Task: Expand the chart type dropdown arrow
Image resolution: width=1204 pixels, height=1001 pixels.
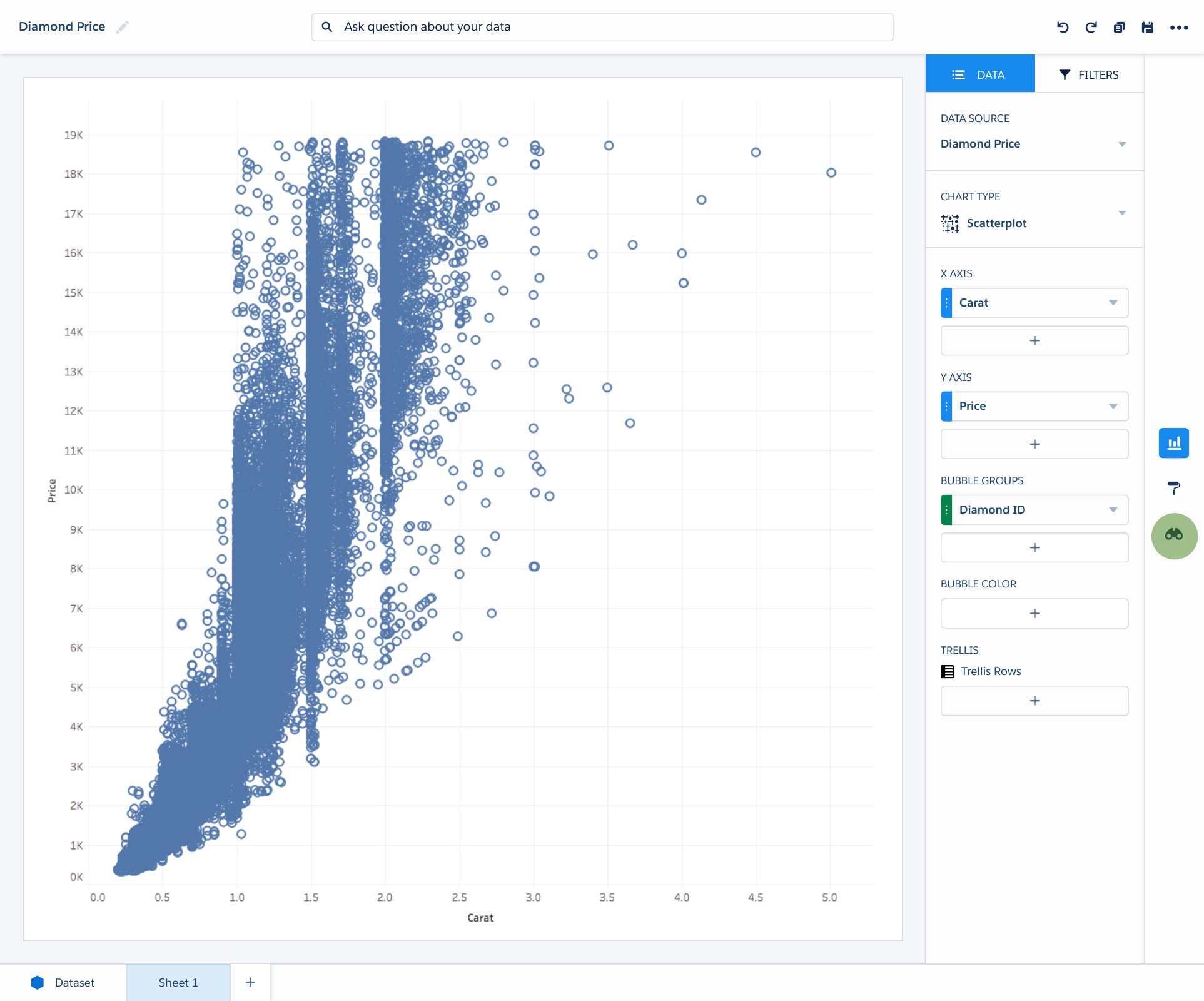Action: [1122, 213]
